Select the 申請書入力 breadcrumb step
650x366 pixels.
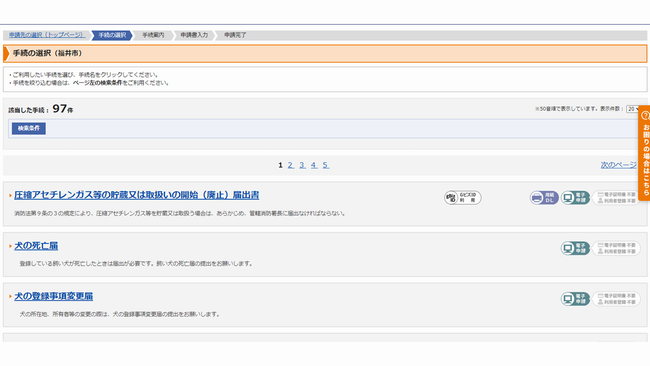pyautogui.click(x=194, y=35)
